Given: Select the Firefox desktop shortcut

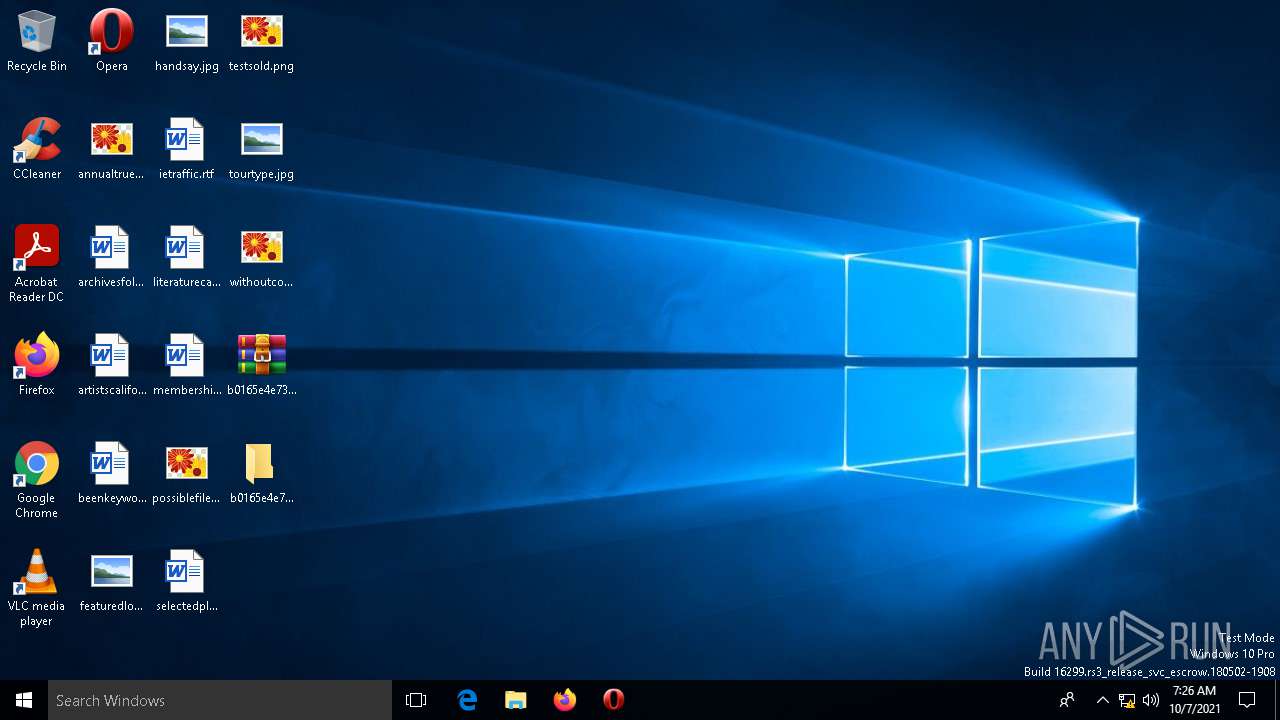Looking at the screenshot, I should pos(37,365).
